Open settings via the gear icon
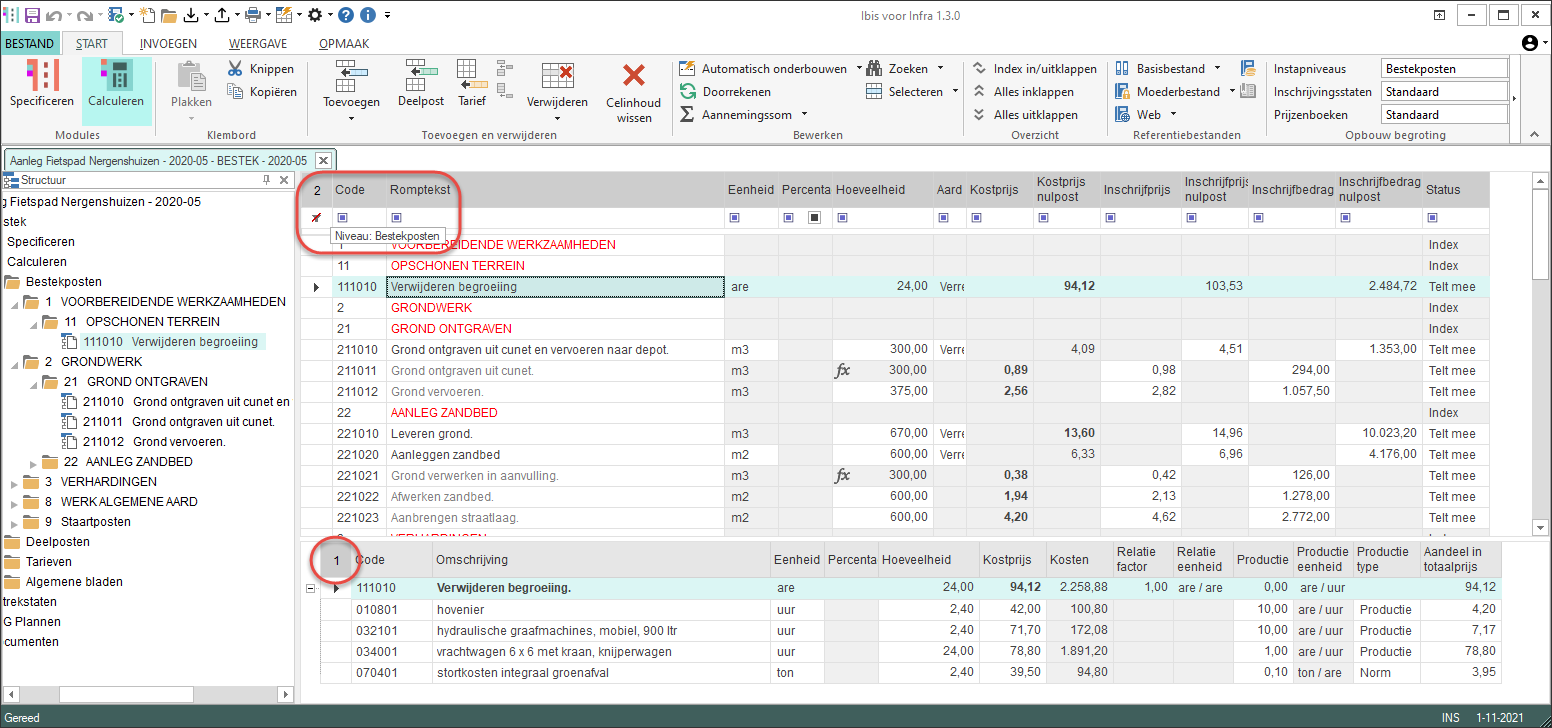The image size is (1552, 728). point(314,15)
